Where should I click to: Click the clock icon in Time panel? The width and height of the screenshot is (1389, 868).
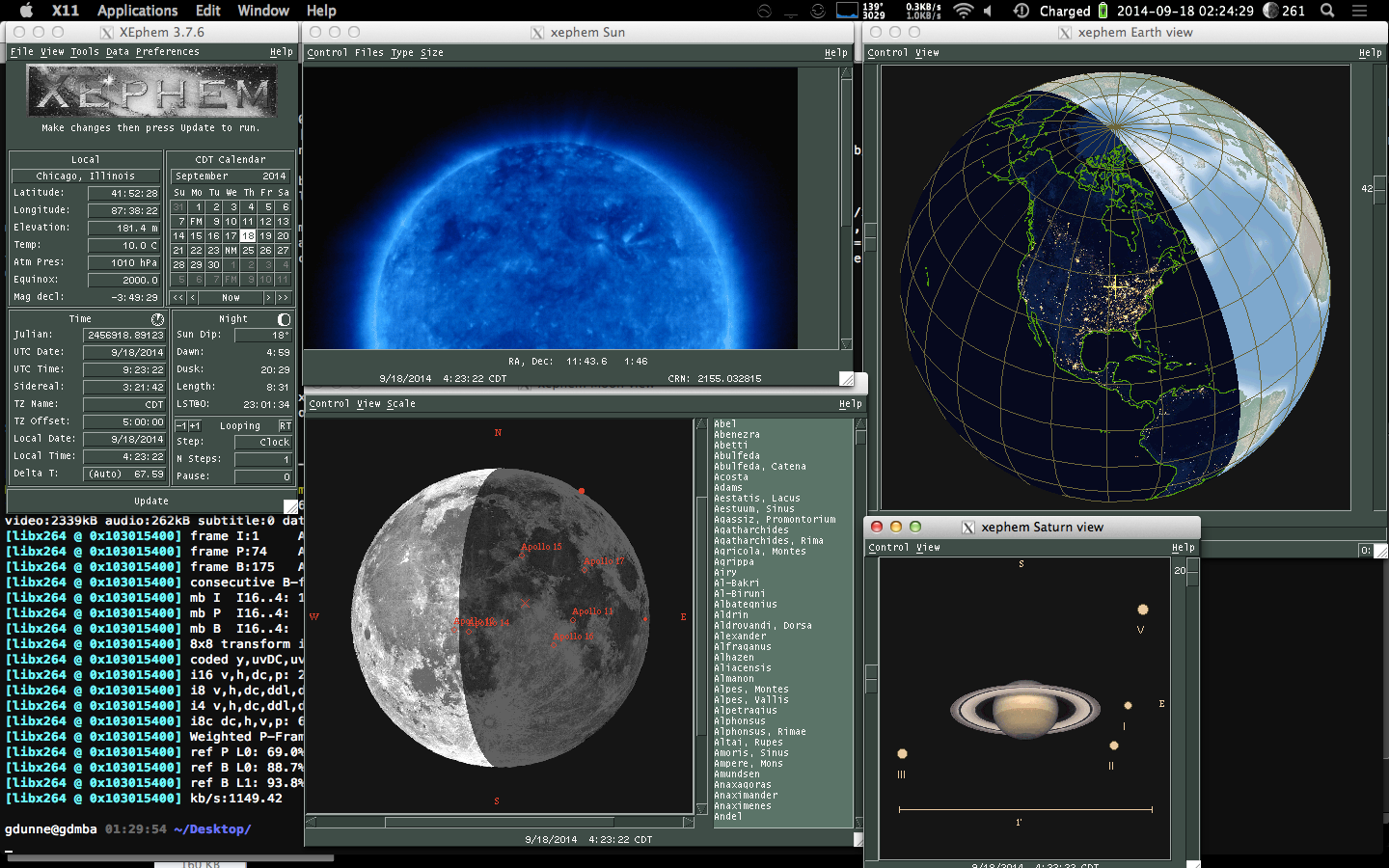(157, 319)
